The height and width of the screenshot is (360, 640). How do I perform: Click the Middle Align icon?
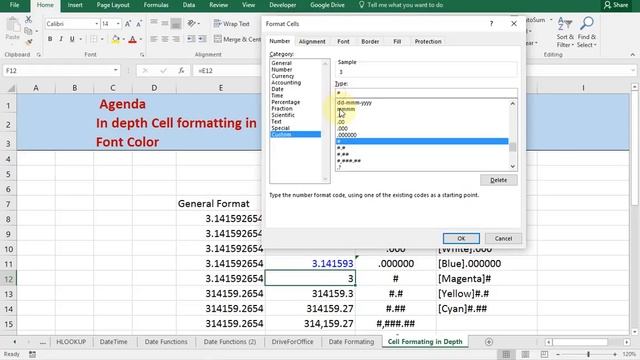pyautogui.click(x=165, y=24)
